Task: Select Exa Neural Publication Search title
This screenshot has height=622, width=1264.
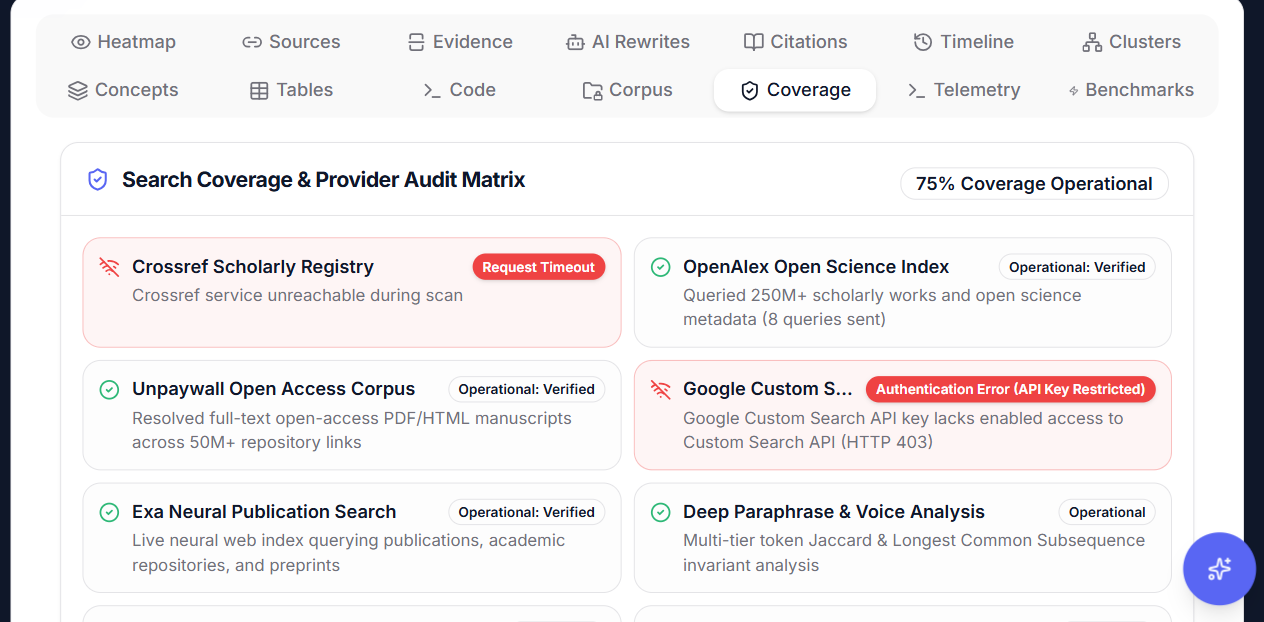Action: (264, 512)
